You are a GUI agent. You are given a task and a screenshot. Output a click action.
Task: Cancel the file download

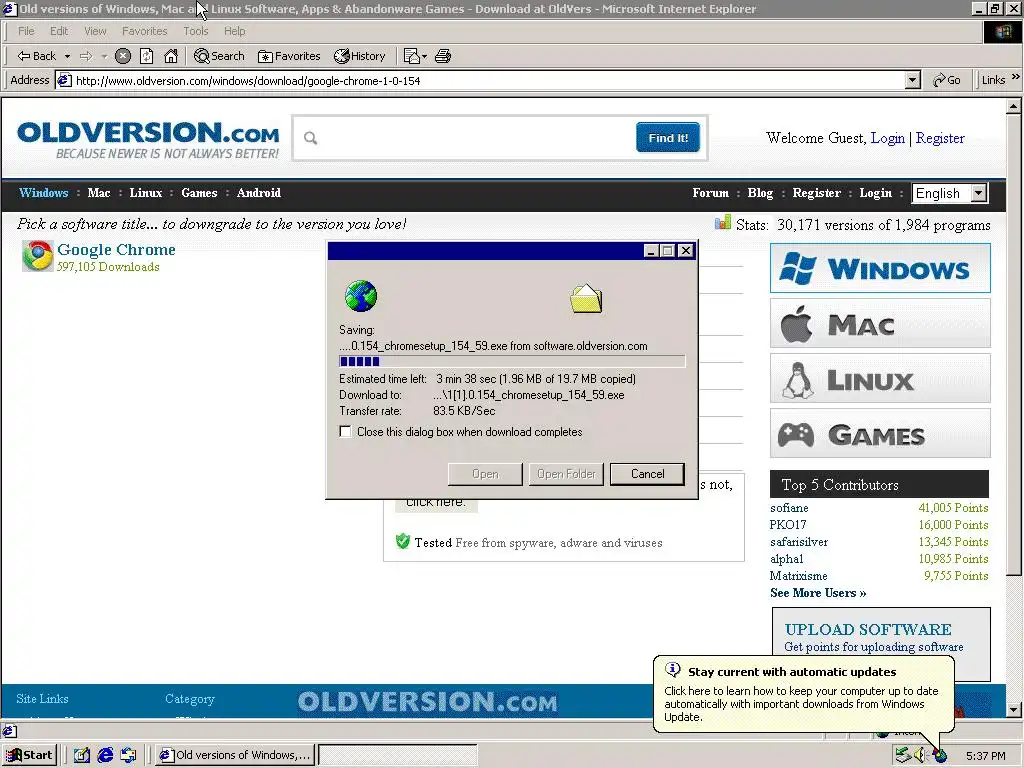(647, 474)
